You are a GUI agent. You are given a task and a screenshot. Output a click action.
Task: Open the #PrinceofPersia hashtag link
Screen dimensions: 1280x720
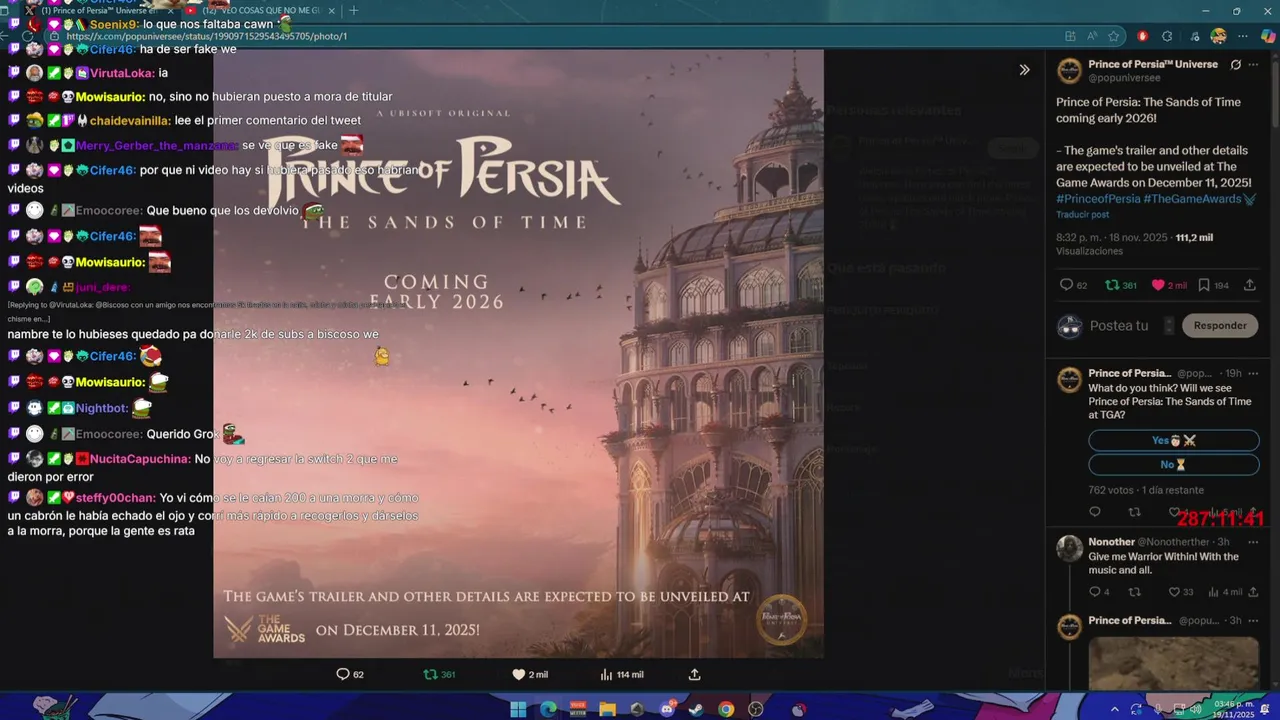[x=1098, y=199]
